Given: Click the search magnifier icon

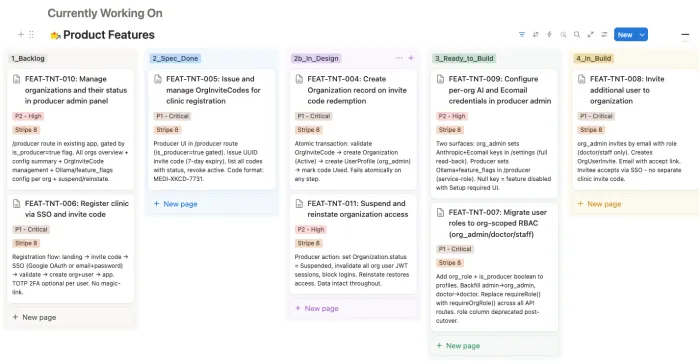Looking at the screenshot, I should coord(577,34).
